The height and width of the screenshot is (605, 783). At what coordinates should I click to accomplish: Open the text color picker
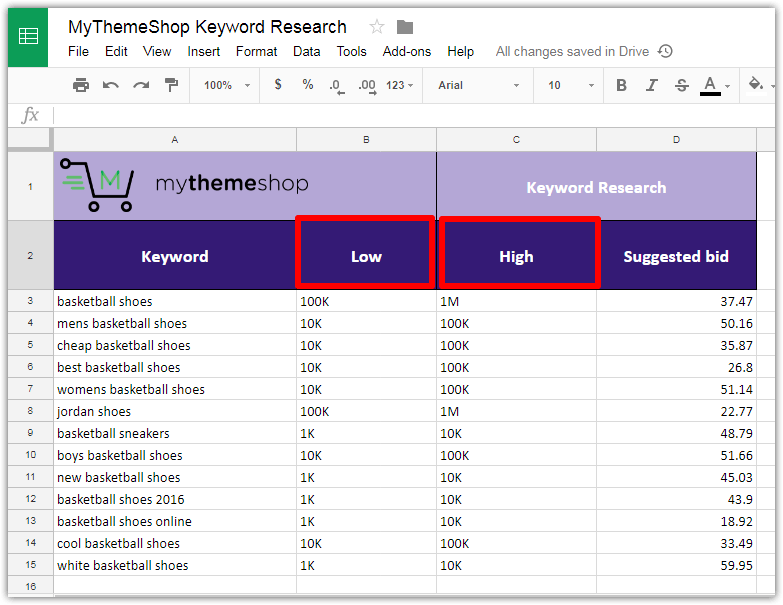(714, 86)
